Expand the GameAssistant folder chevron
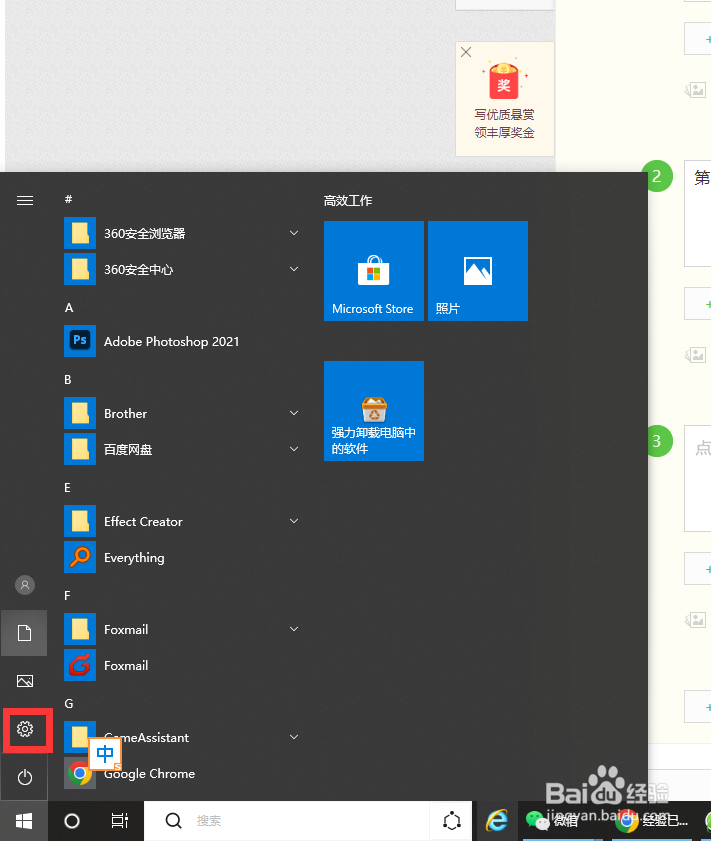This screenshot has height=841, width=711. (294, 737)
